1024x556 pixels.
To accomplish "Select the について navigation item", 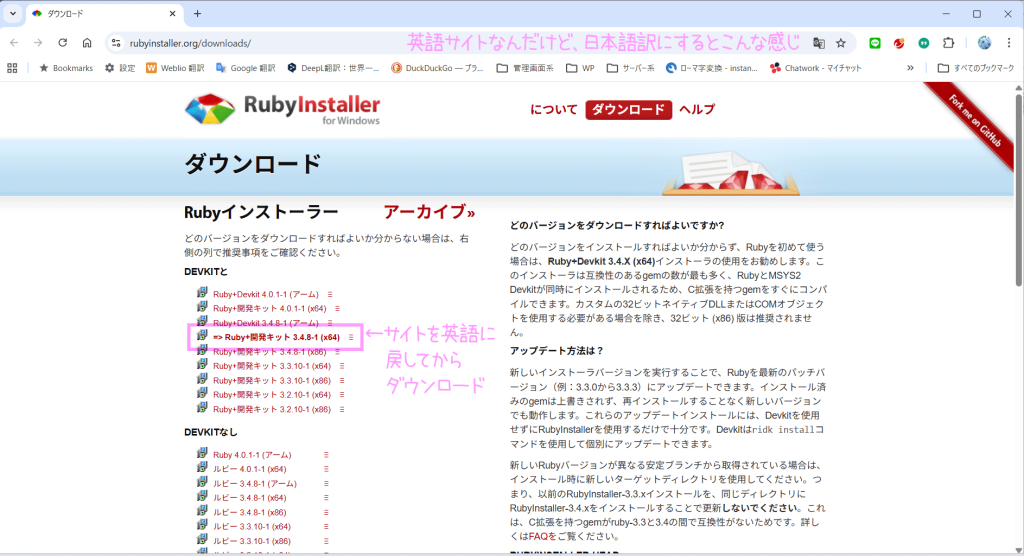I will pos(554,110).
